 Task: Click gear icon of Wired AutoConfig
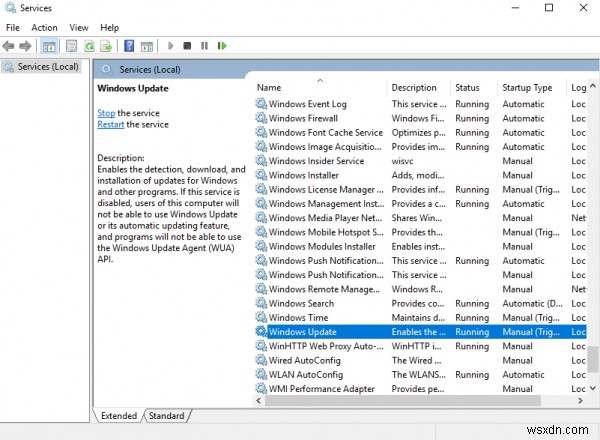pyautogui.click(x=261, y=360)
